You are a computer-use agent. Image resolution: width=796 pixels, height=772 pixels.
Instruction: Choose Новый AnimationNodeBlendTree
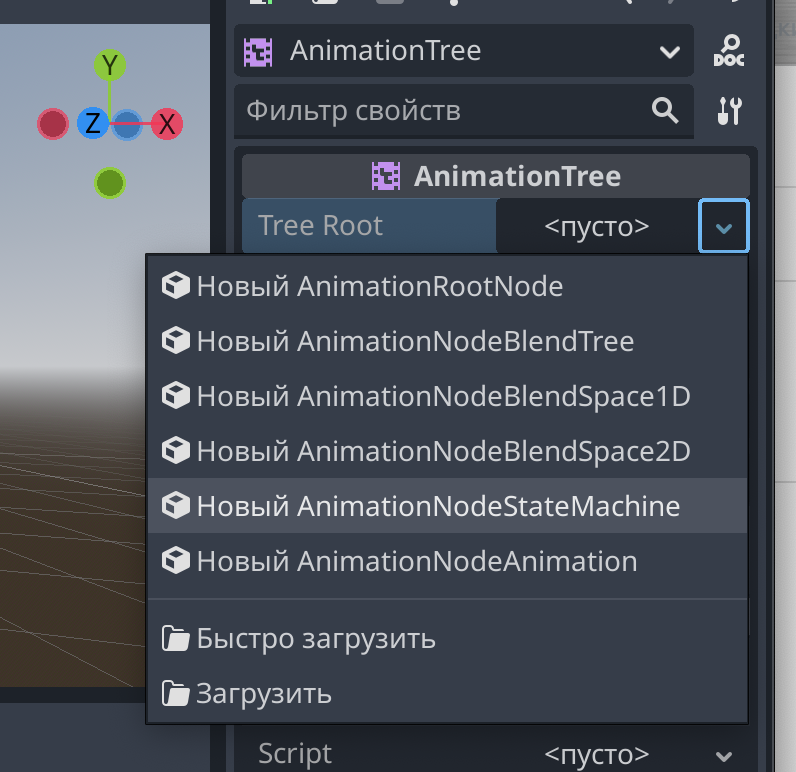point(447,341)
